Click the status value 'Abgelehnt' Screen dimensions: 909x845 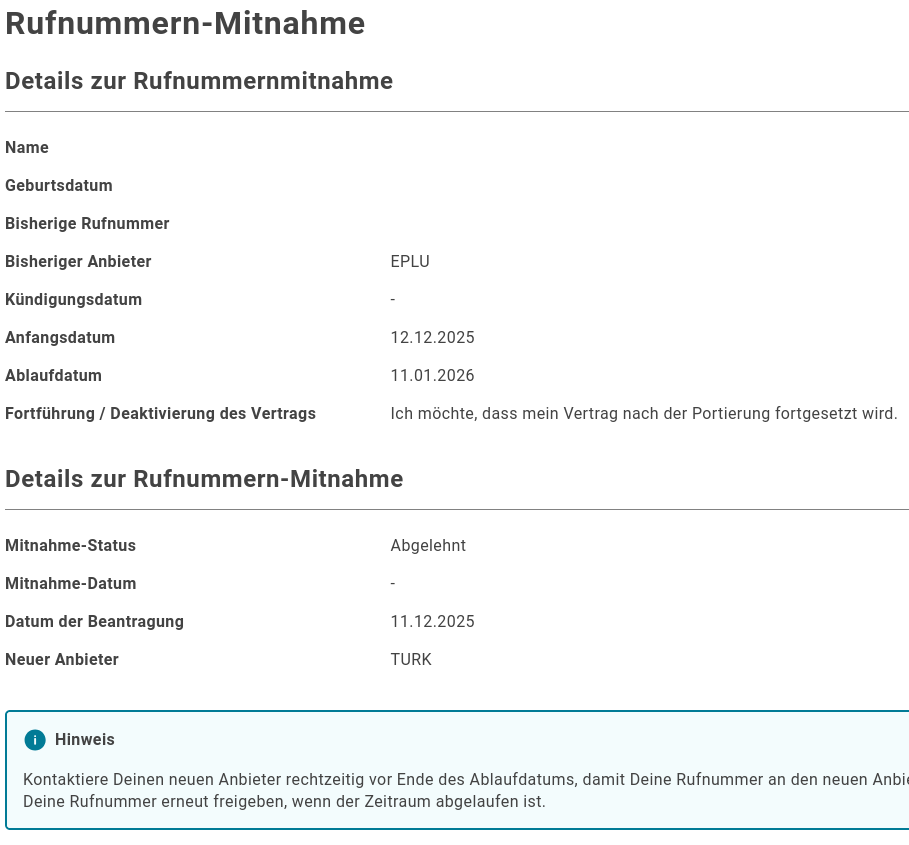(428, 545)
